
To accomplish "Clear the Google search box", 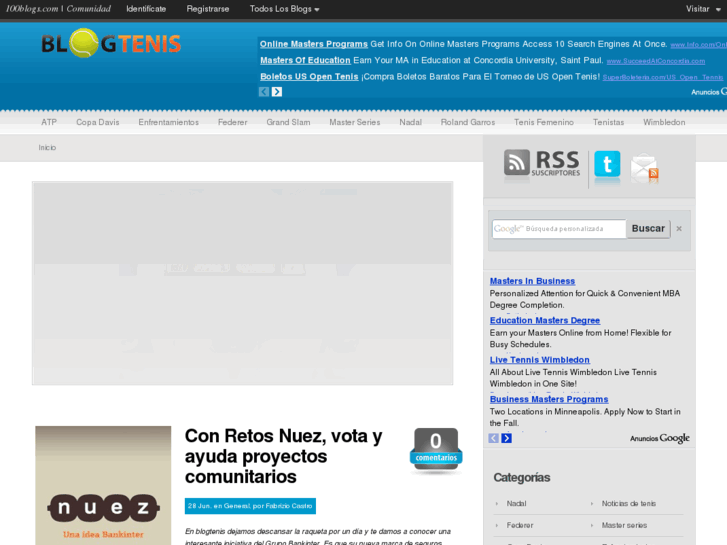I will click(679, 229).
